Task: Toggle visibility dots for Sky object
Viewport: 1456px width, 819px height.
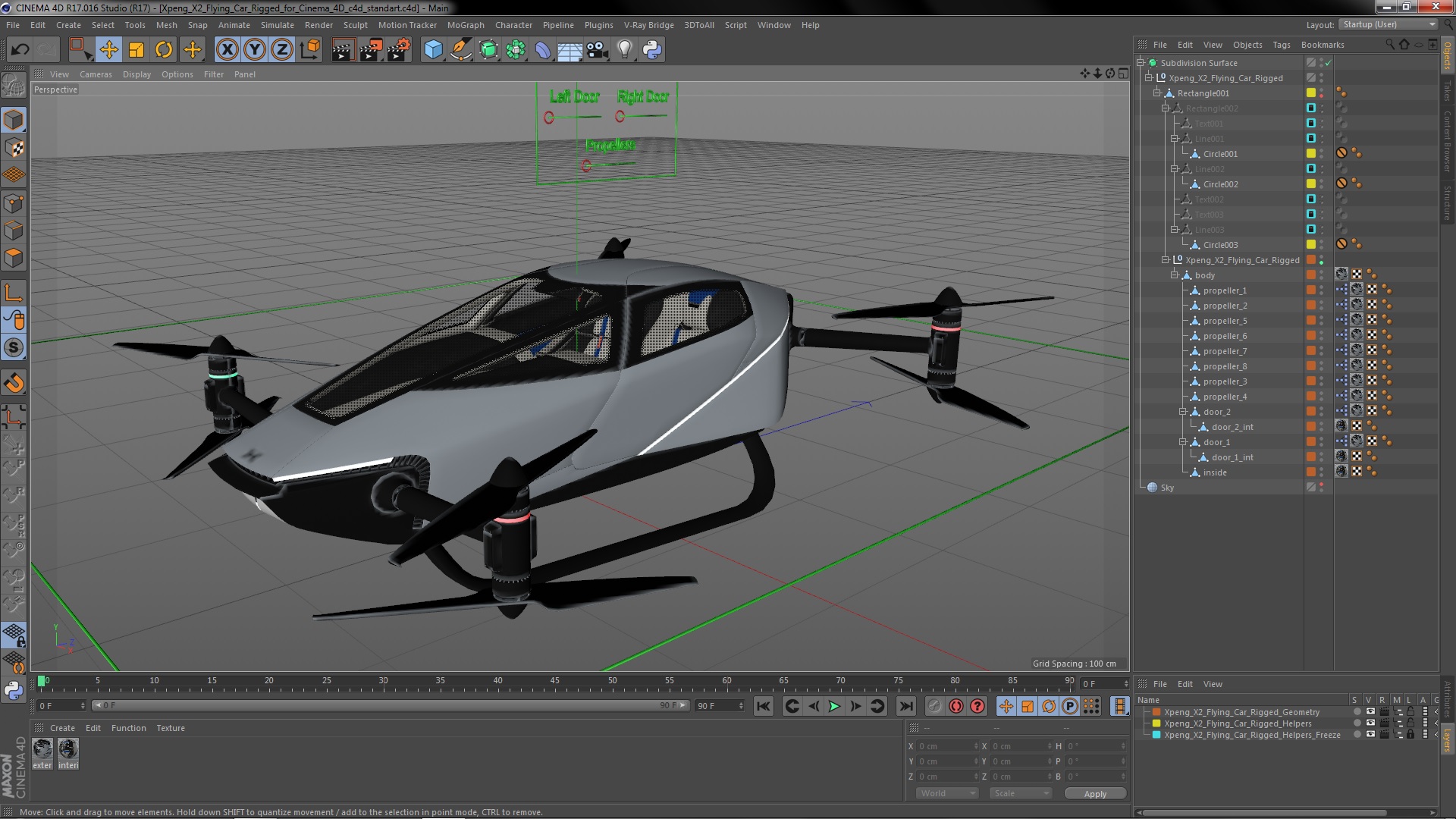Action: [1321, 488]
